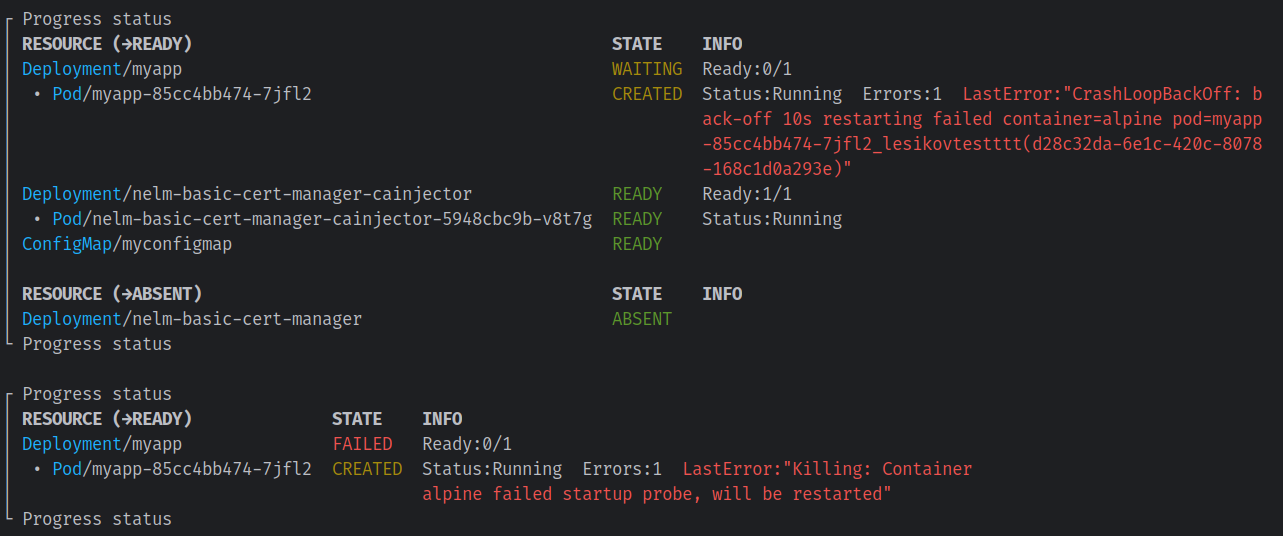
Task: Select the cainjector-5948cbc9b-v8t7g pod entry
Action: pos(322,219)
